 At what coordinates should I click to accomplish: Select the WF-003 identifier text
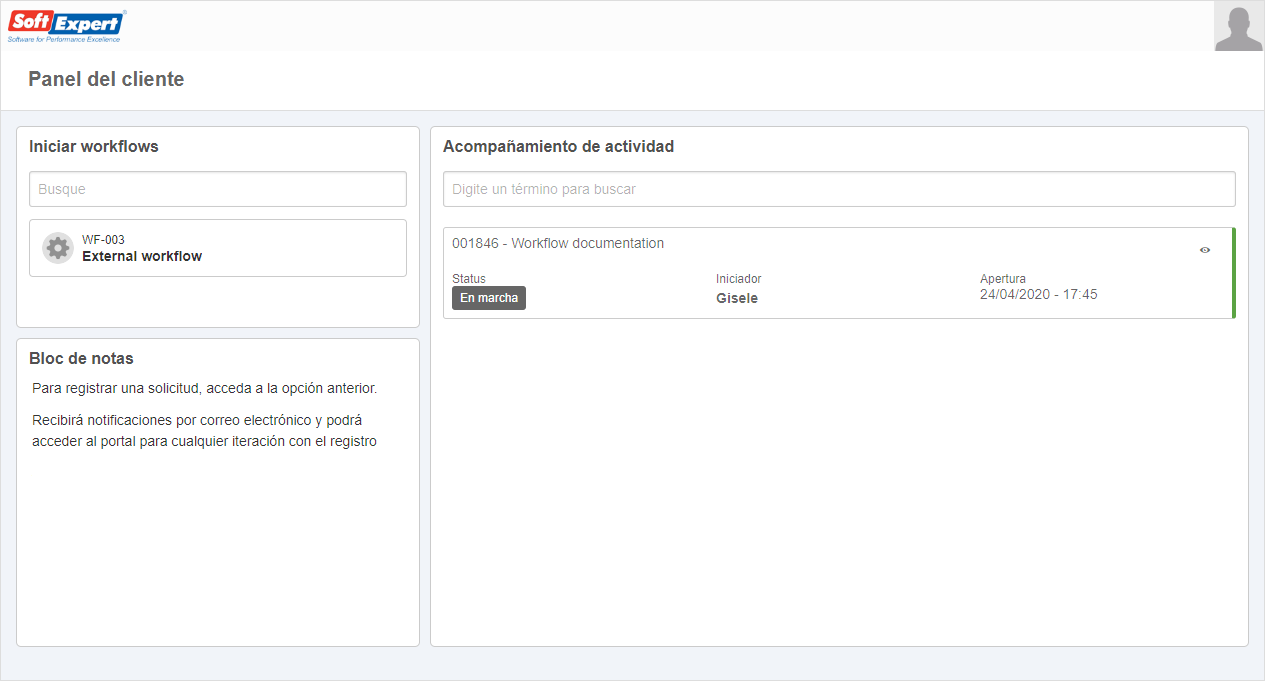(x=103, y=240)
